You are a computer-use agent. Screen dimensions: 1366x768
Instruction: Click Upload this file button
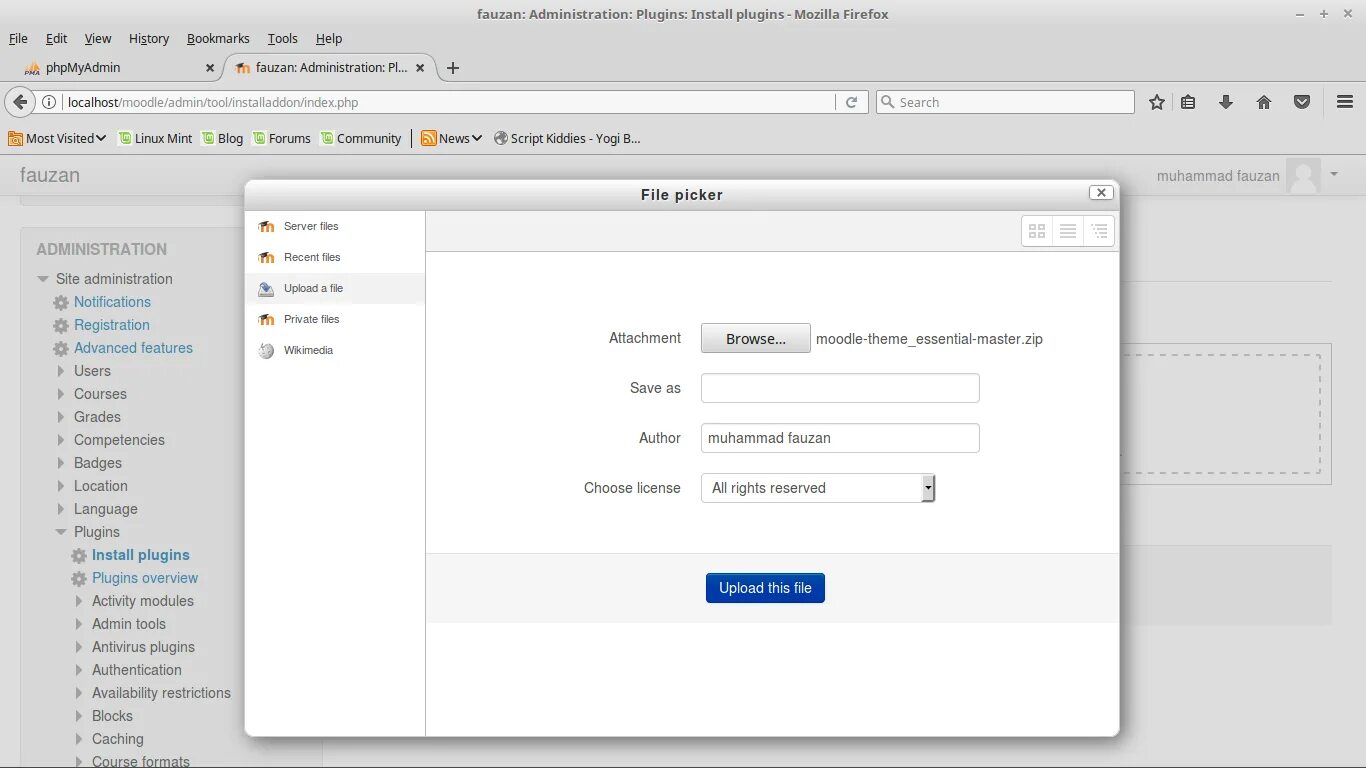pyautogui.click(x=765, y=588)
